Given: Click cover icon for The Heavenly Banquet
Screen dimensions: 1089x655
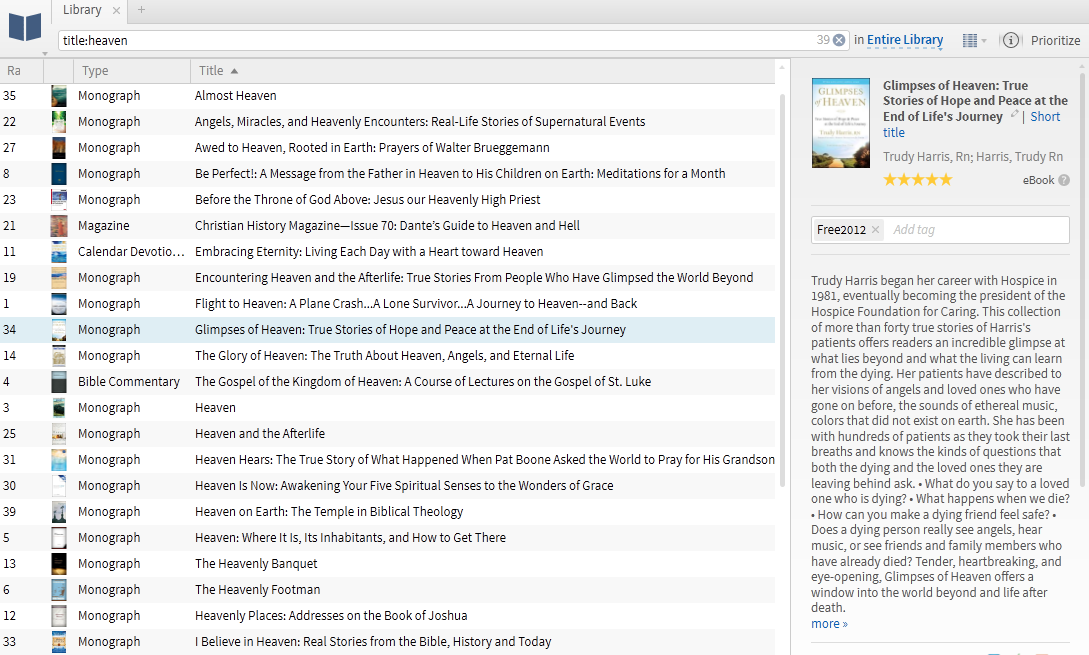Looking at the screenshot, I should pyautogui.click(x=59, y=564).
